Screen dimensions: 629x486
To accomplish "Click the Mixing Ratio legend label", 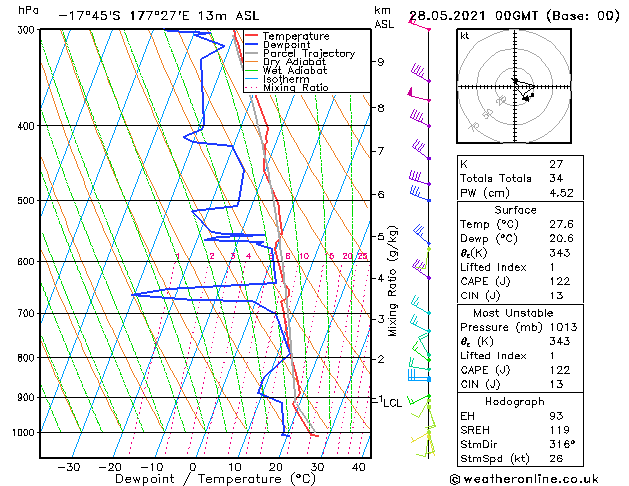I will pyautogui.click(x=296, y=87).
